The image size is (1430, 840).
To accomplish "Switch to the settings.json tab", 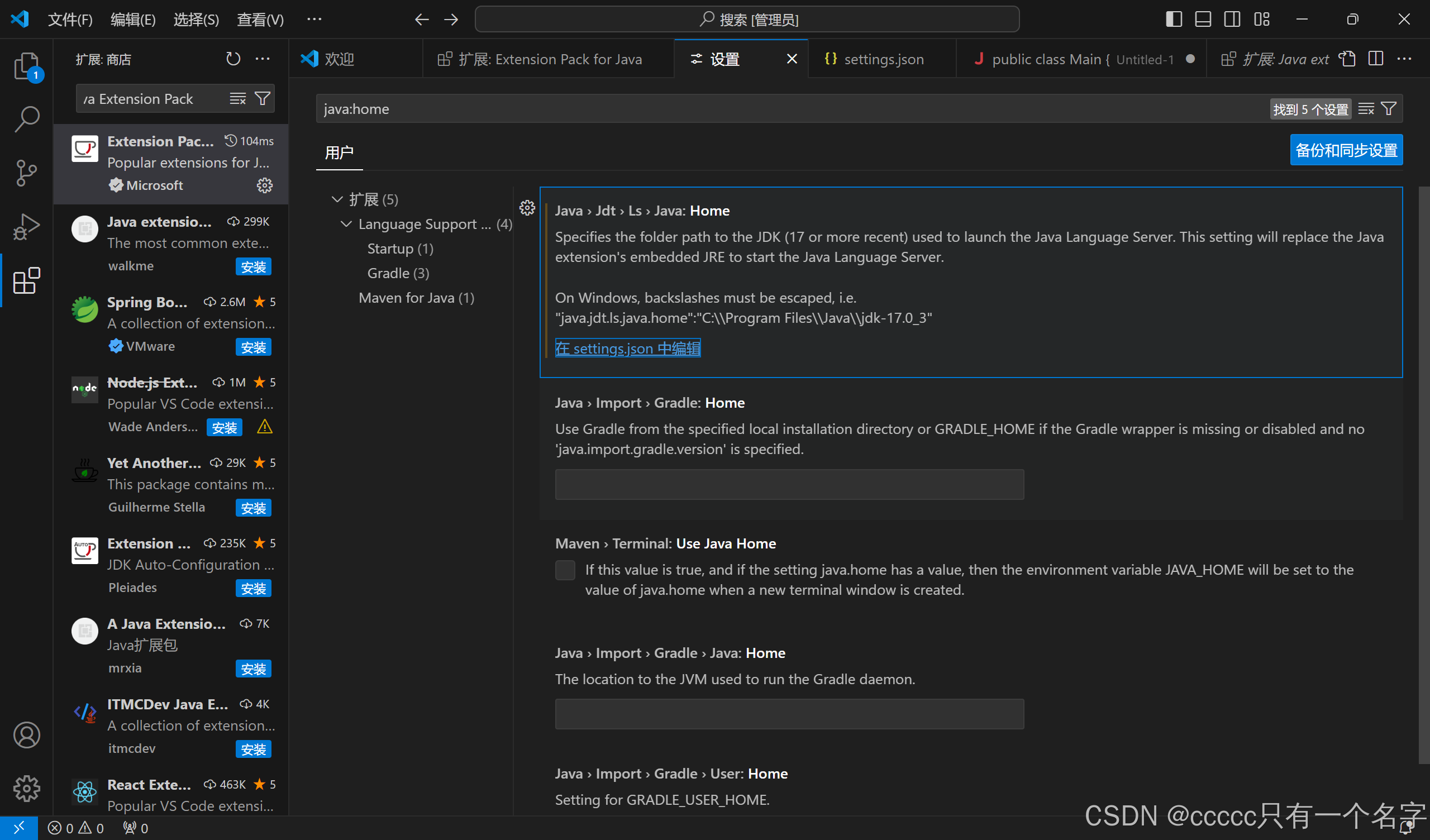I will [x=881, y=59].
